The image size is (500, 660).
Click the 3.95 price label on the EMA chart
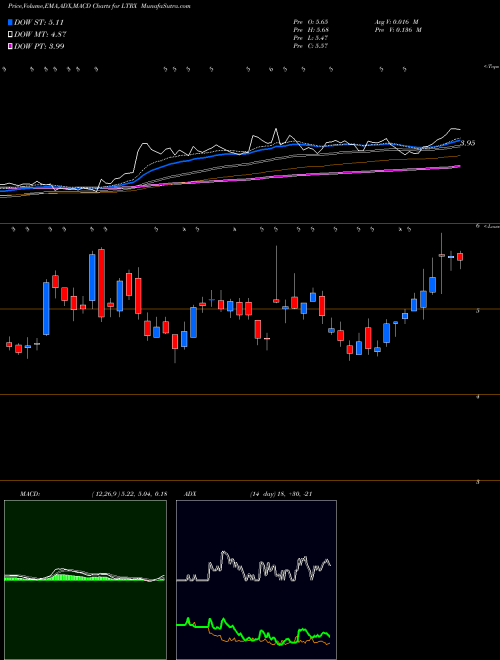(x=468, y=143)
